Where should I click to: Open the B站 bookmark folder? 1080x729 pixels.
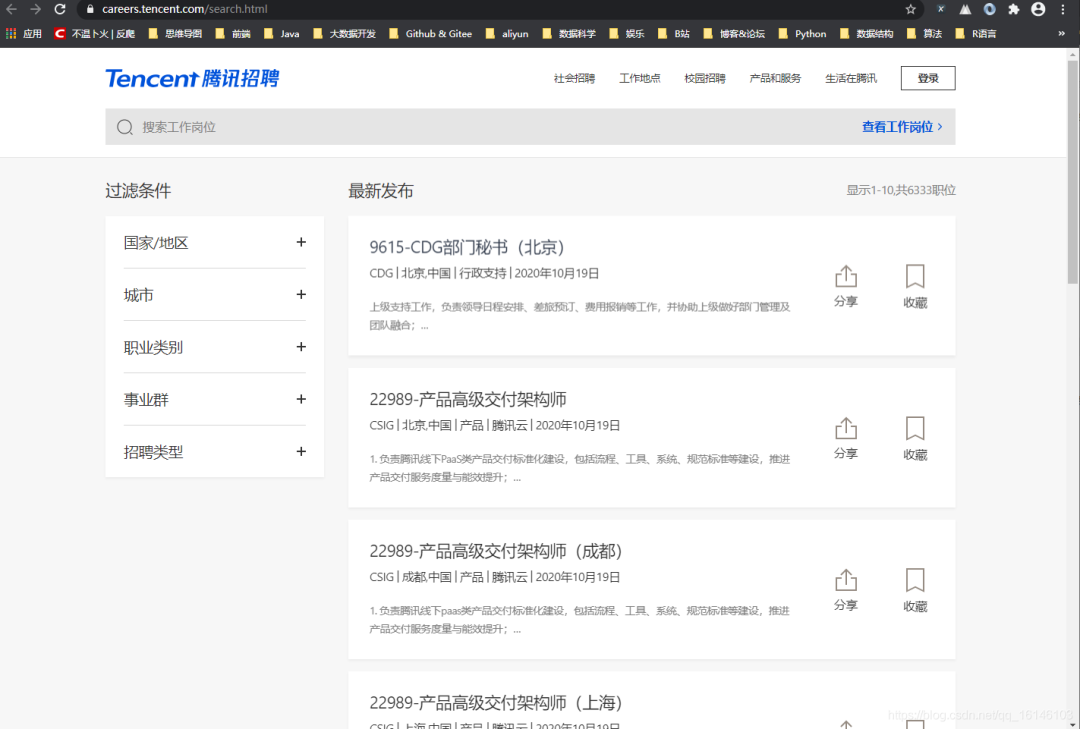coord(674,34)
